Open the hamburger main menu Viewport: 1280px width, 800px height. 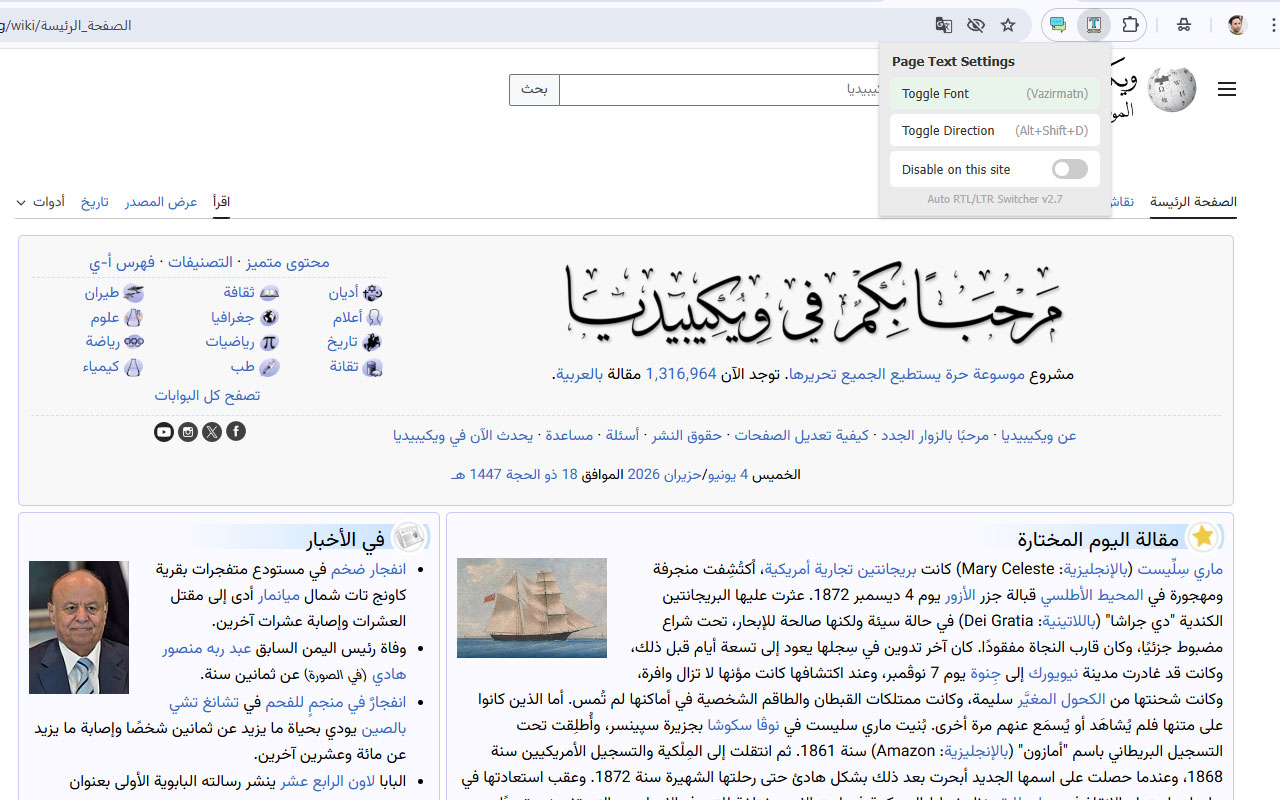coord(1227,90)
